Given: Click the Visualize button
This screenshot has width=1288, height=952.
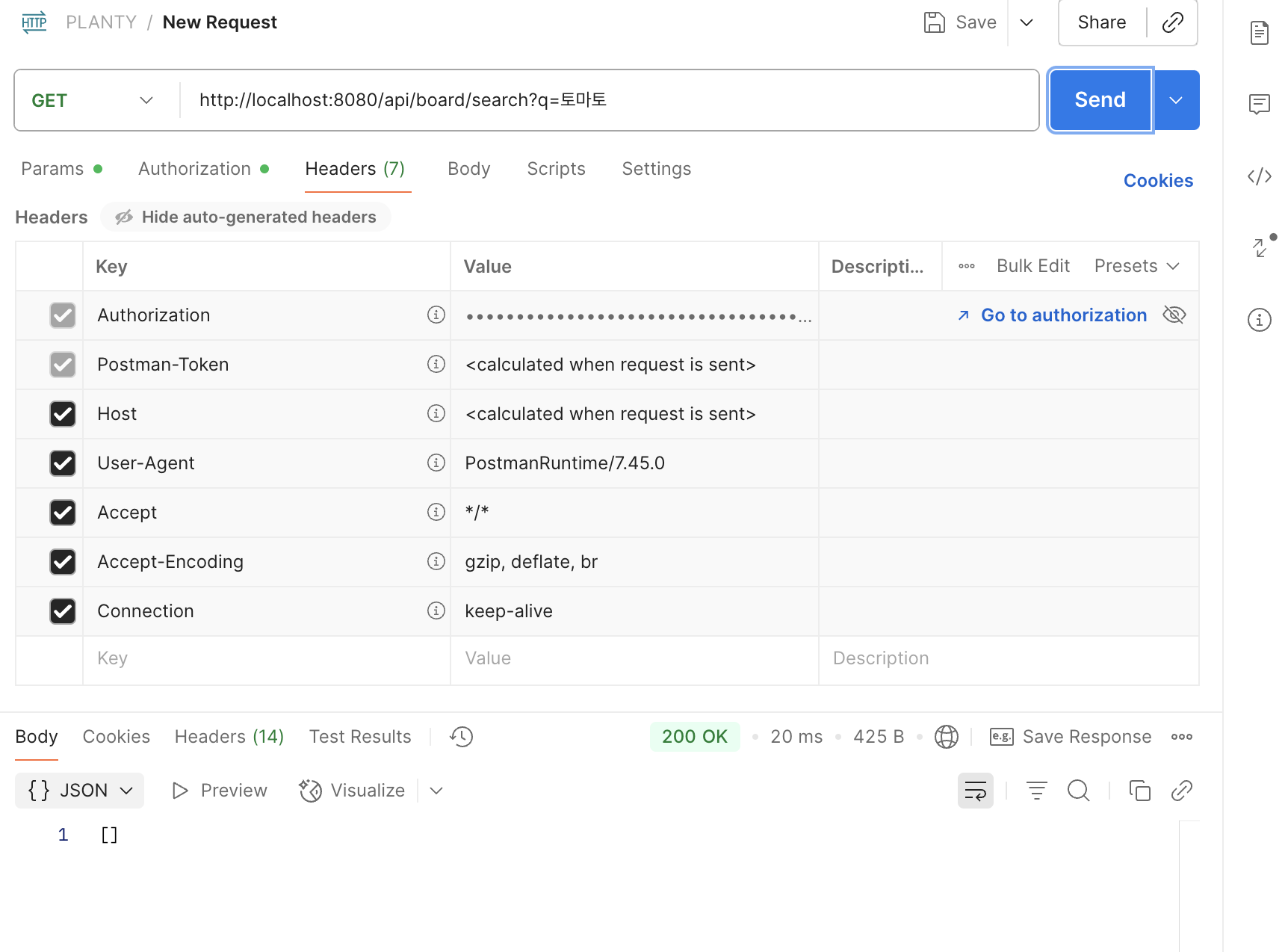Looking at the screenshot, I should click(x=352, y=791).
